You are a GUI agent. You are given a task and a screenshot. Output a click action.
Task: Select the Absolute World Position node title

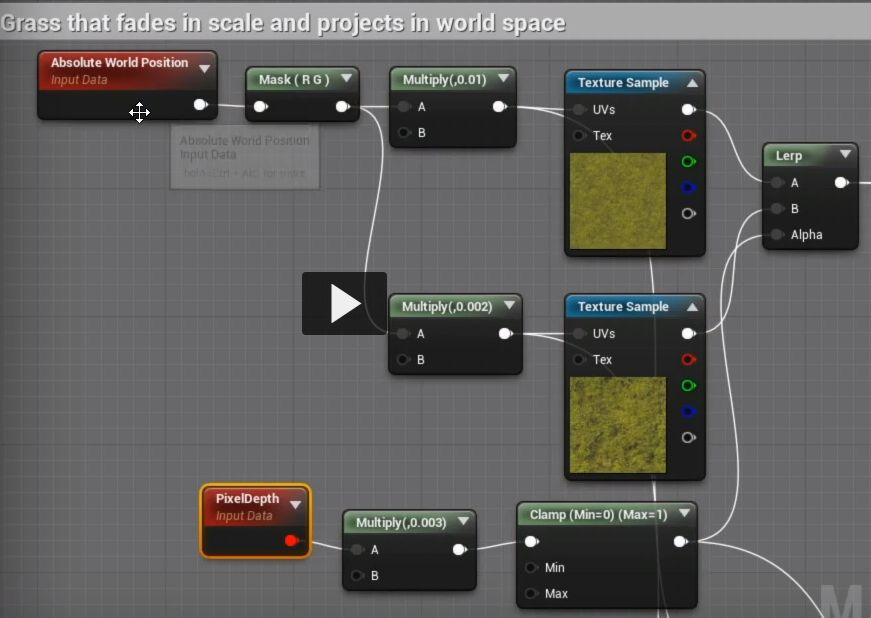tap(119, 62)
